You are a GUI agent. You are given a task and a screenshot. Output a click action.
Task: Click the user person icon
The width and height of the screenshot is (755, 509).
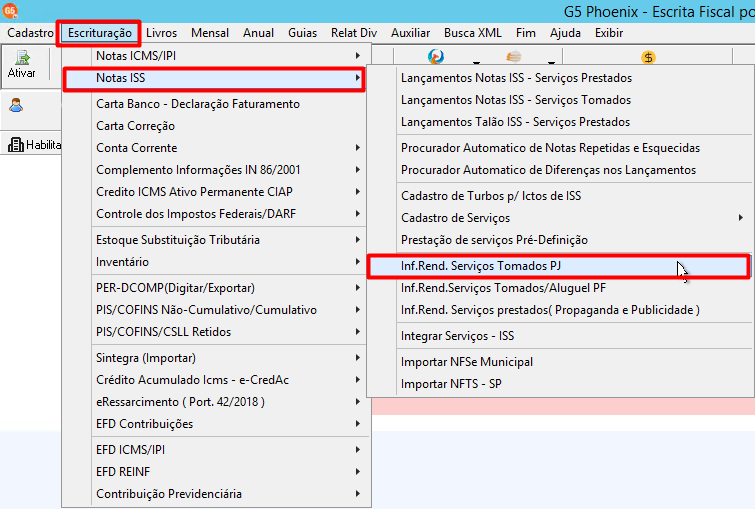coord(16,105)
